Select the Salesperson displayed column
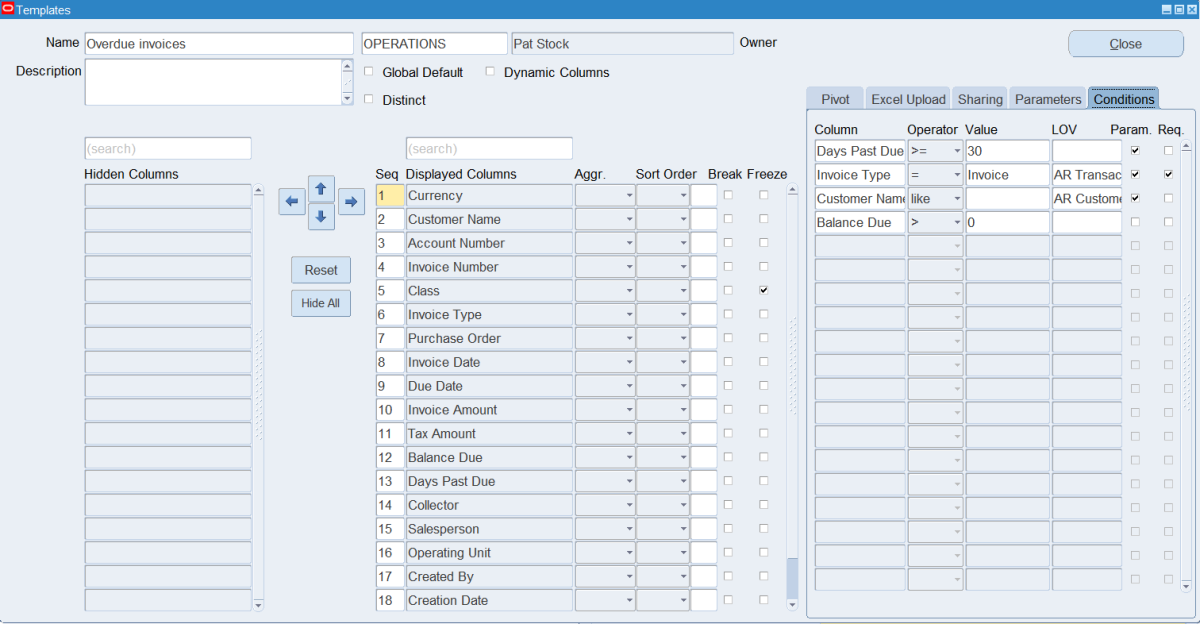The height and width of the screenshot is (624, 1200). pyautogui.click(x=489, y=529)
